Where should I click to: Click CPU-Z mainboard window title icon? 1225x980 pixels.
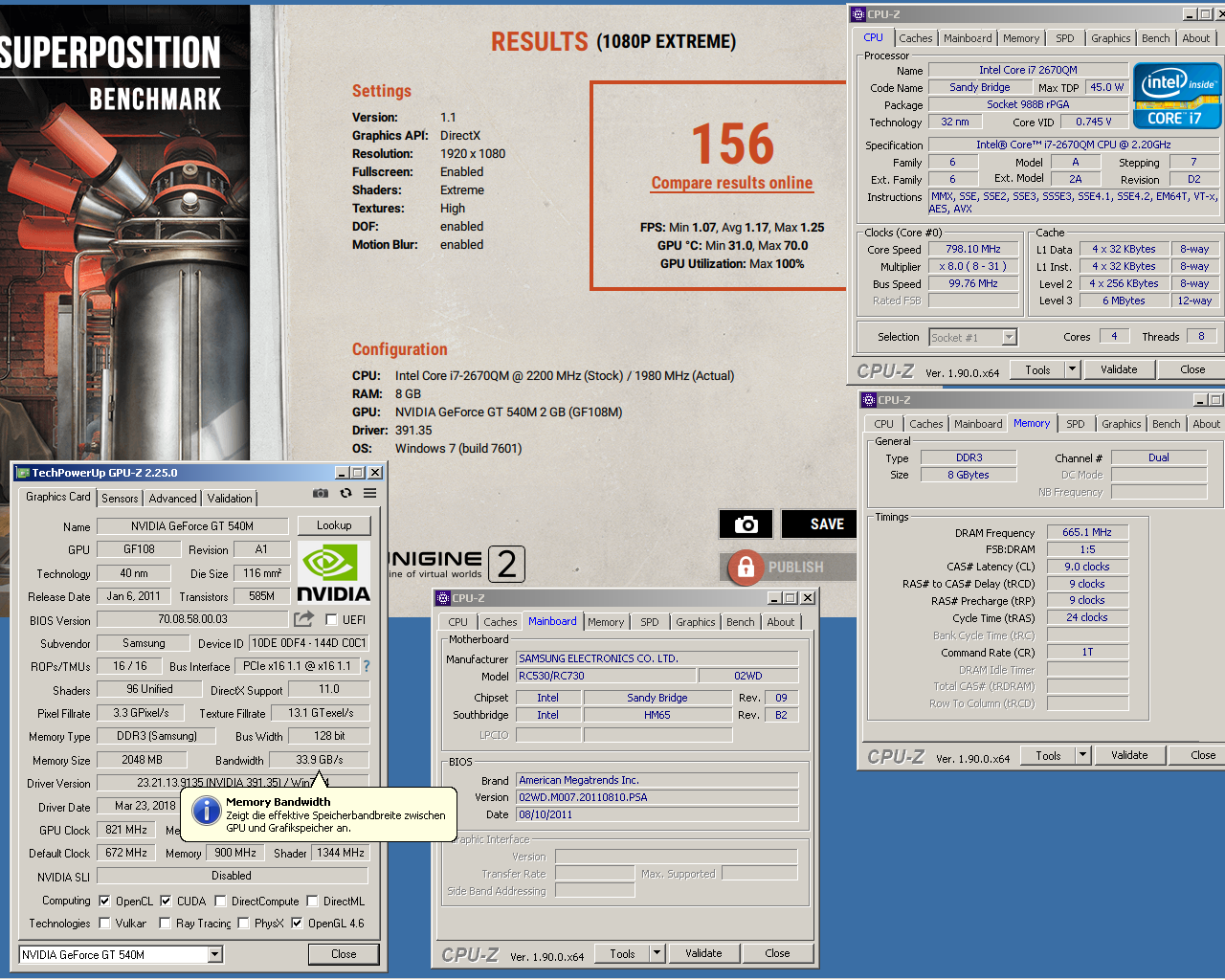pos(443,598)
